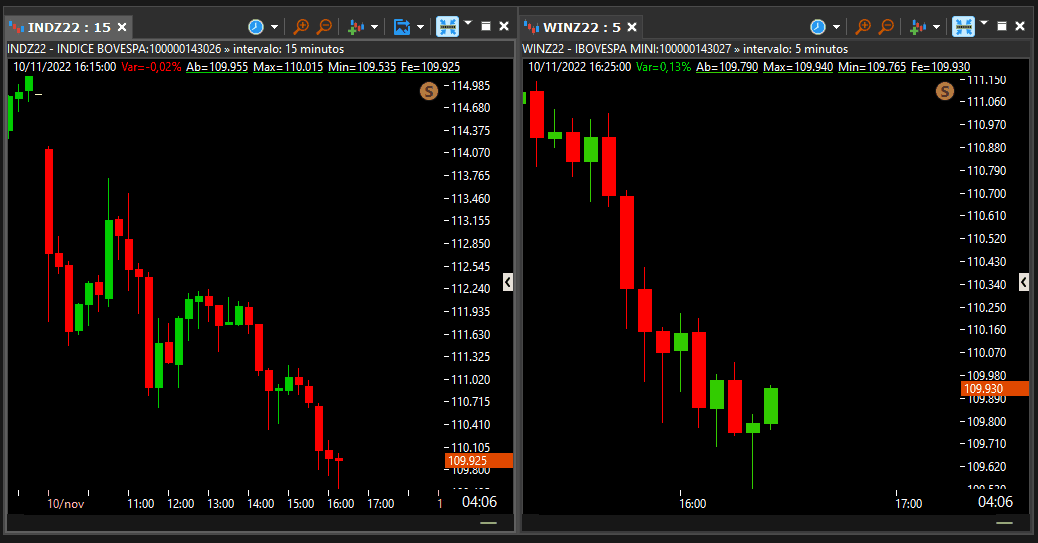Click the 109.930 price marker on WINZ22 axis
This screenshot has width=1038, height=543.
tap(994, 389)
